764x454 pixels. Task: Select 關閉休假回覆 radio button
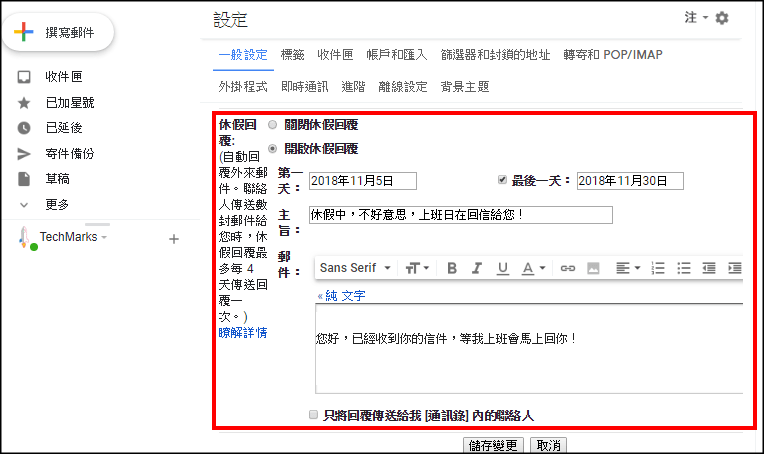[x=272, y=125]
